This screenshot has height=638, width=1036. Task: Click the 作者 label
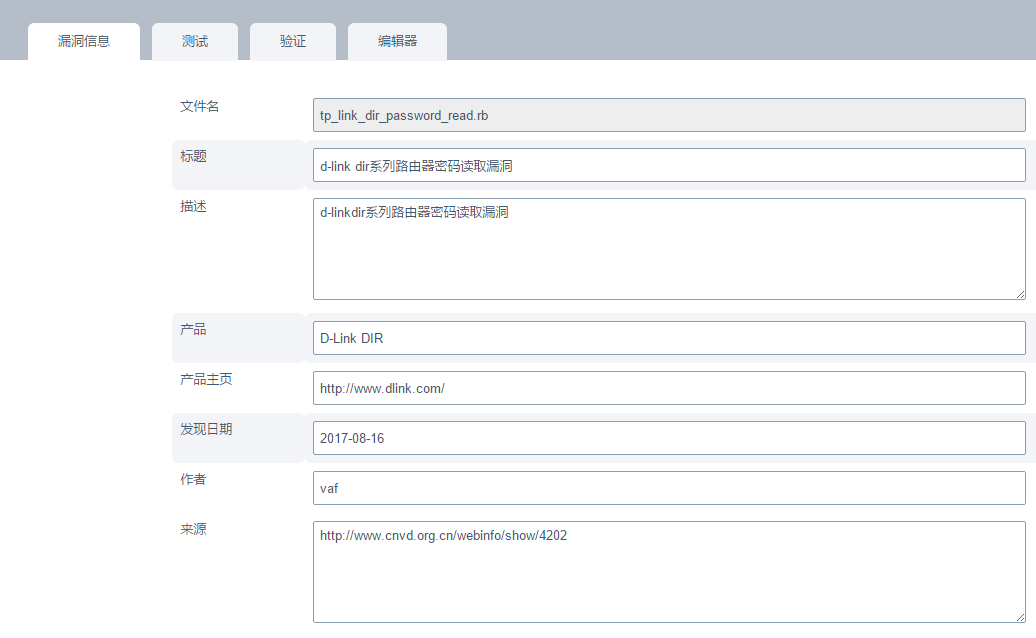(x=193, y=479)
